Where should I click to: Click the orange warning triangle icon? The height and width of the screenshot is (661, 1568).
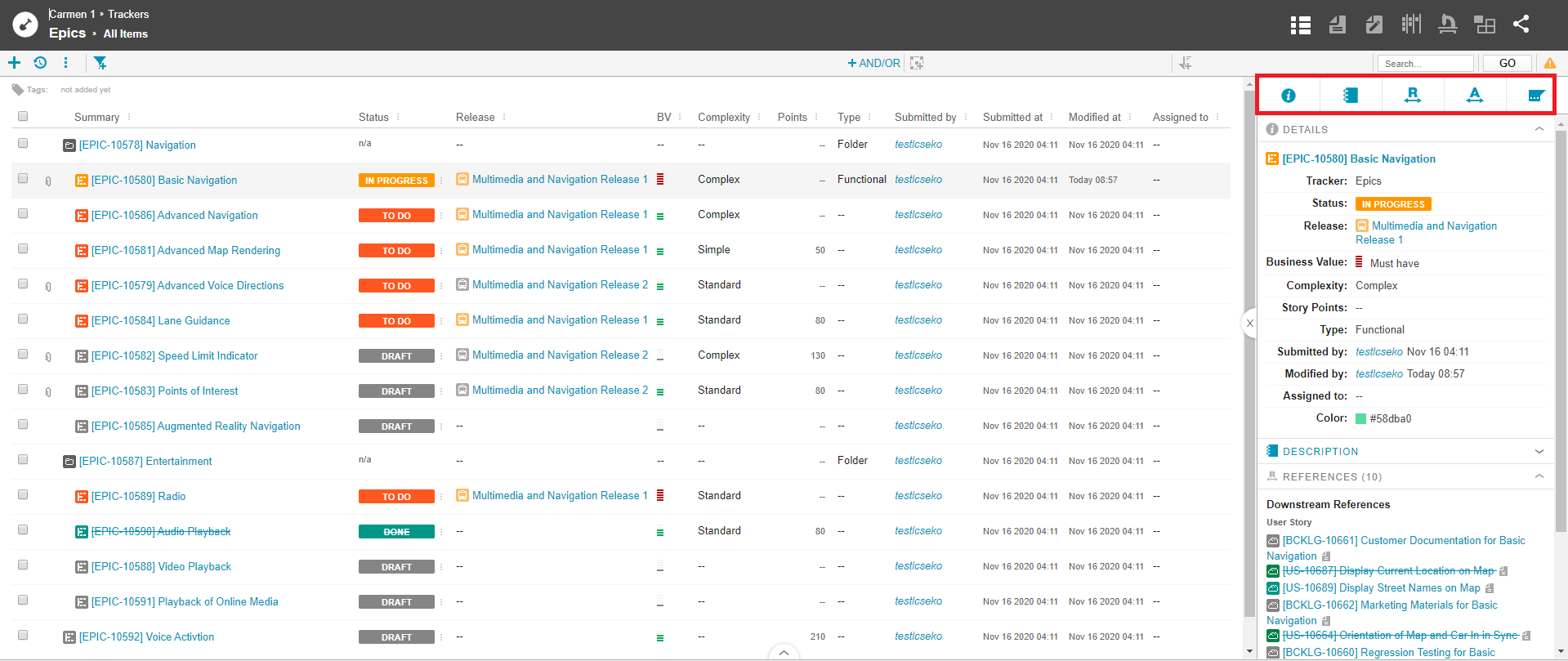click(1550, 63)
